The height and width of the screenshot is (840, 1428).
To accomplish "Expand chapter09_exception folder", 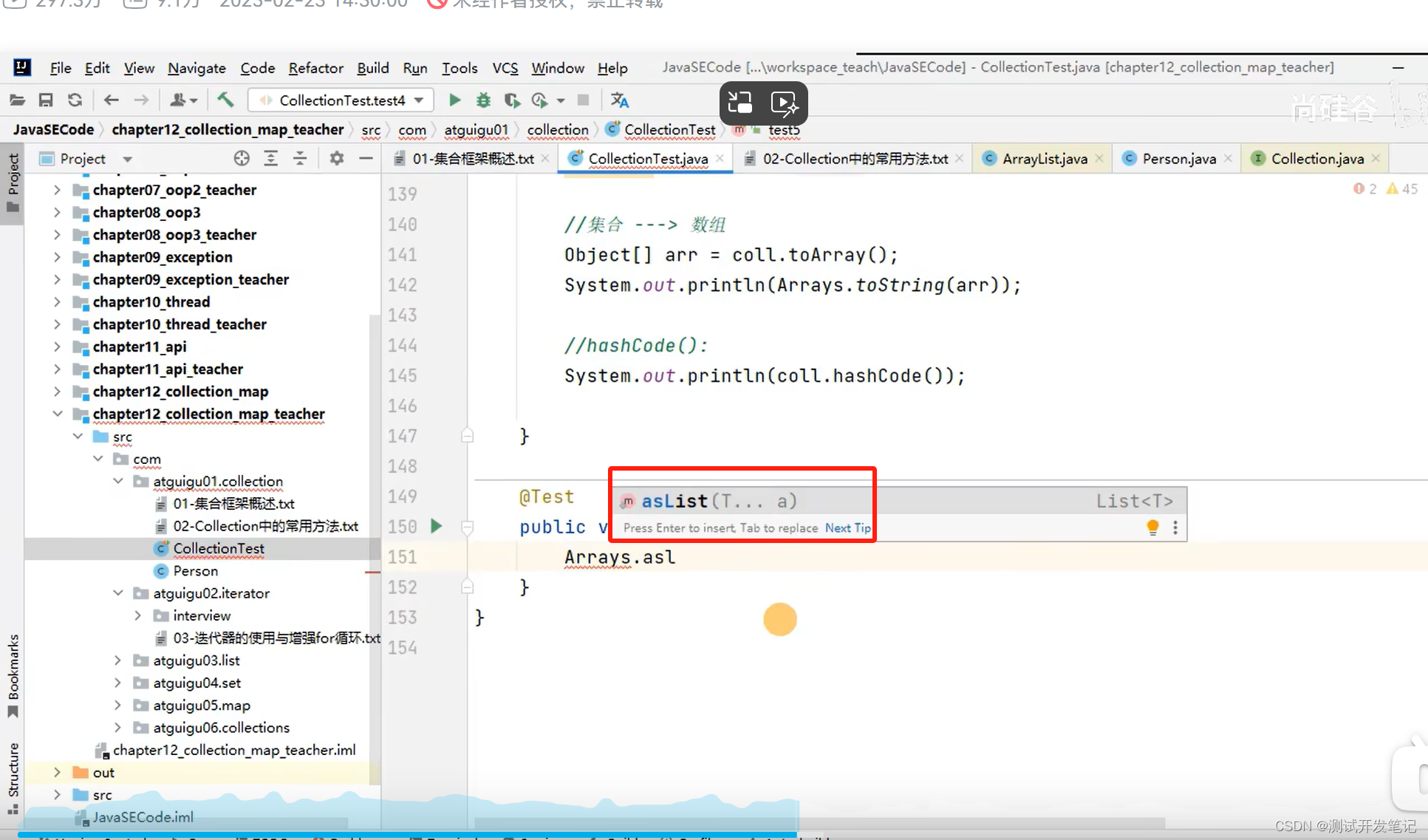I will point(57,257).
